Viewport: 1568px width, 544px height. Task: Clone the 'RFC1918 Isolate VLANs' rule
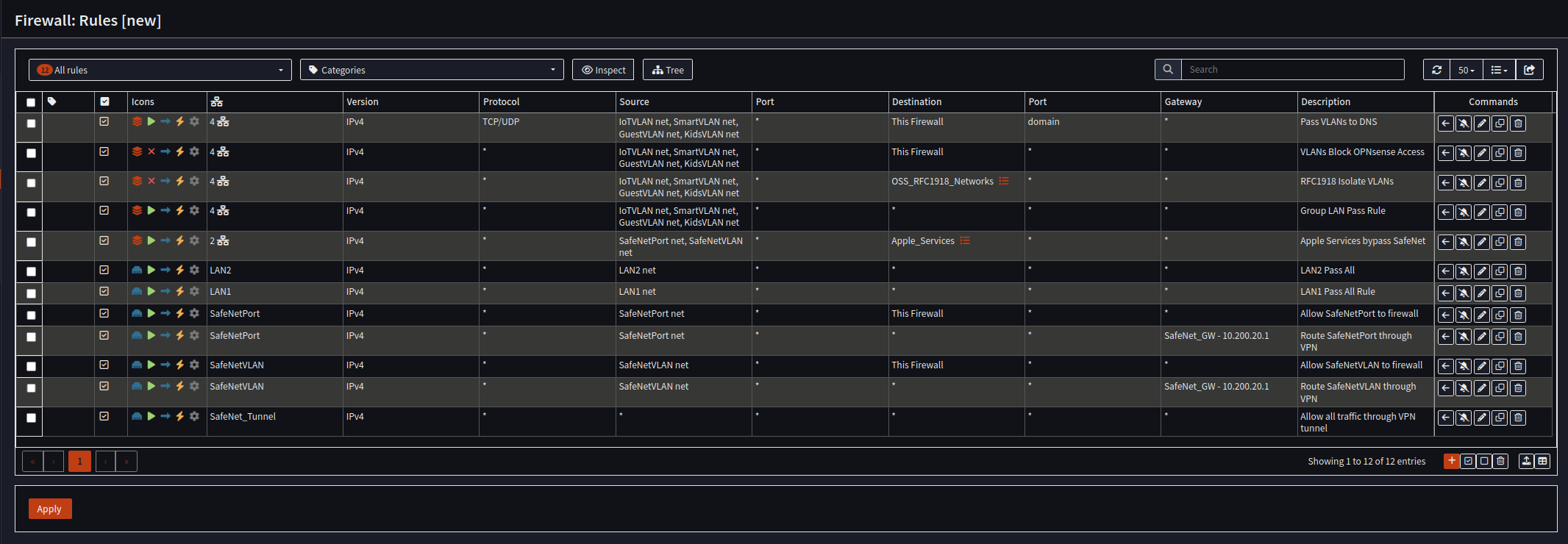[1500, 183]
